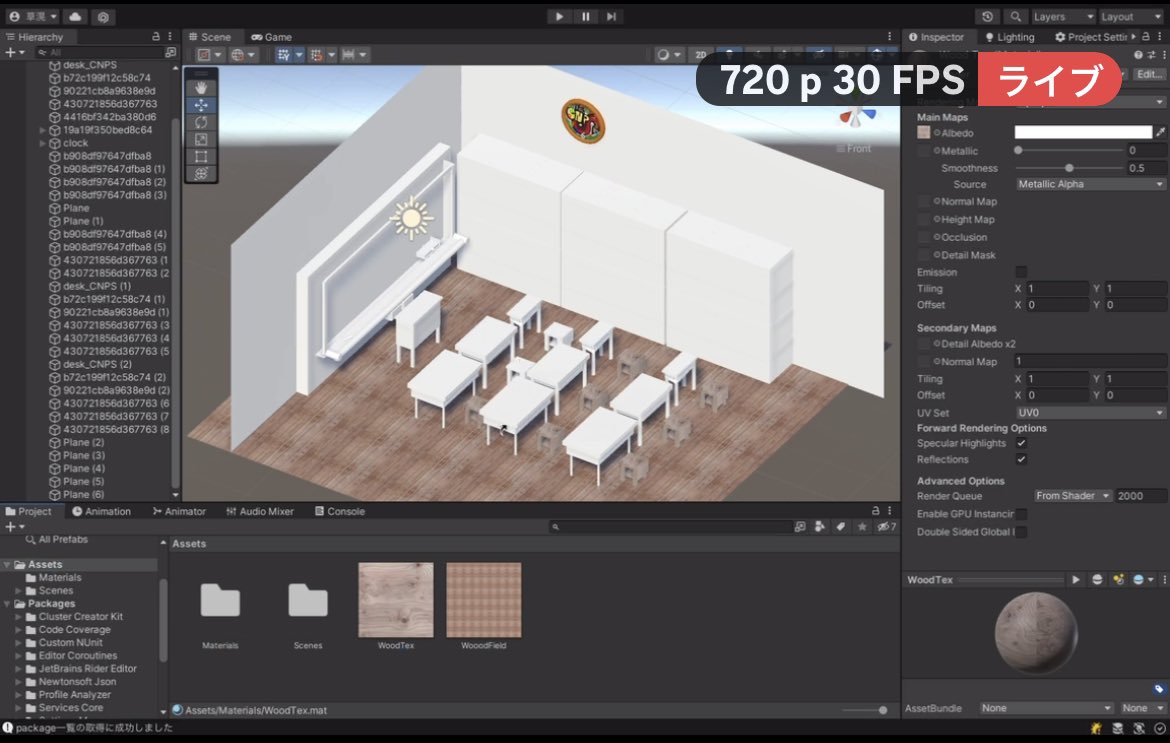
Task: Click the global search magnifier icon
Action: [1015, 16]
